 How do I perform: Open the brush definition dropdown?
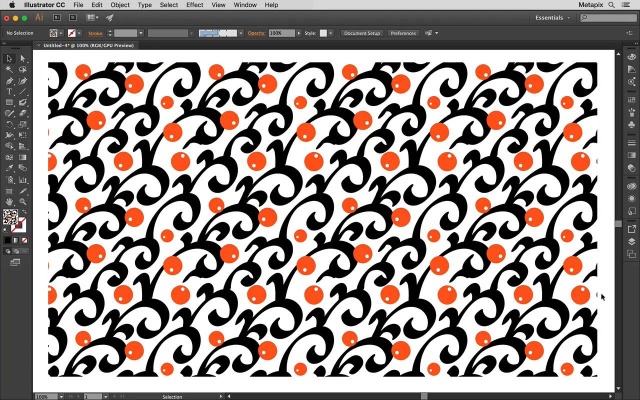point(241,33)
